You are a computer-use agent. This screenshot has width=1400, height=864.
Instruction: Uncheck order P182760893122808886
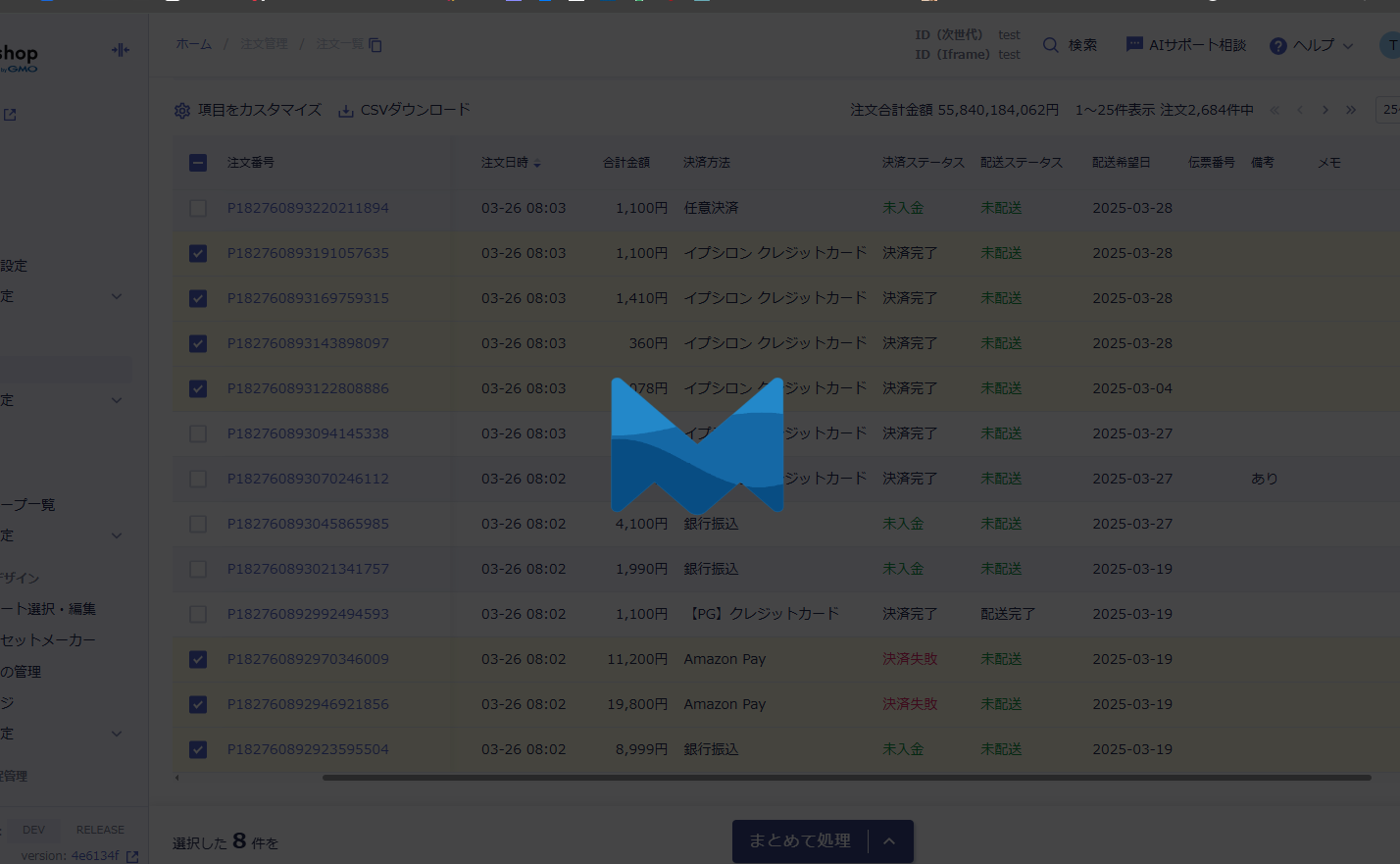(x=198, y=388)
